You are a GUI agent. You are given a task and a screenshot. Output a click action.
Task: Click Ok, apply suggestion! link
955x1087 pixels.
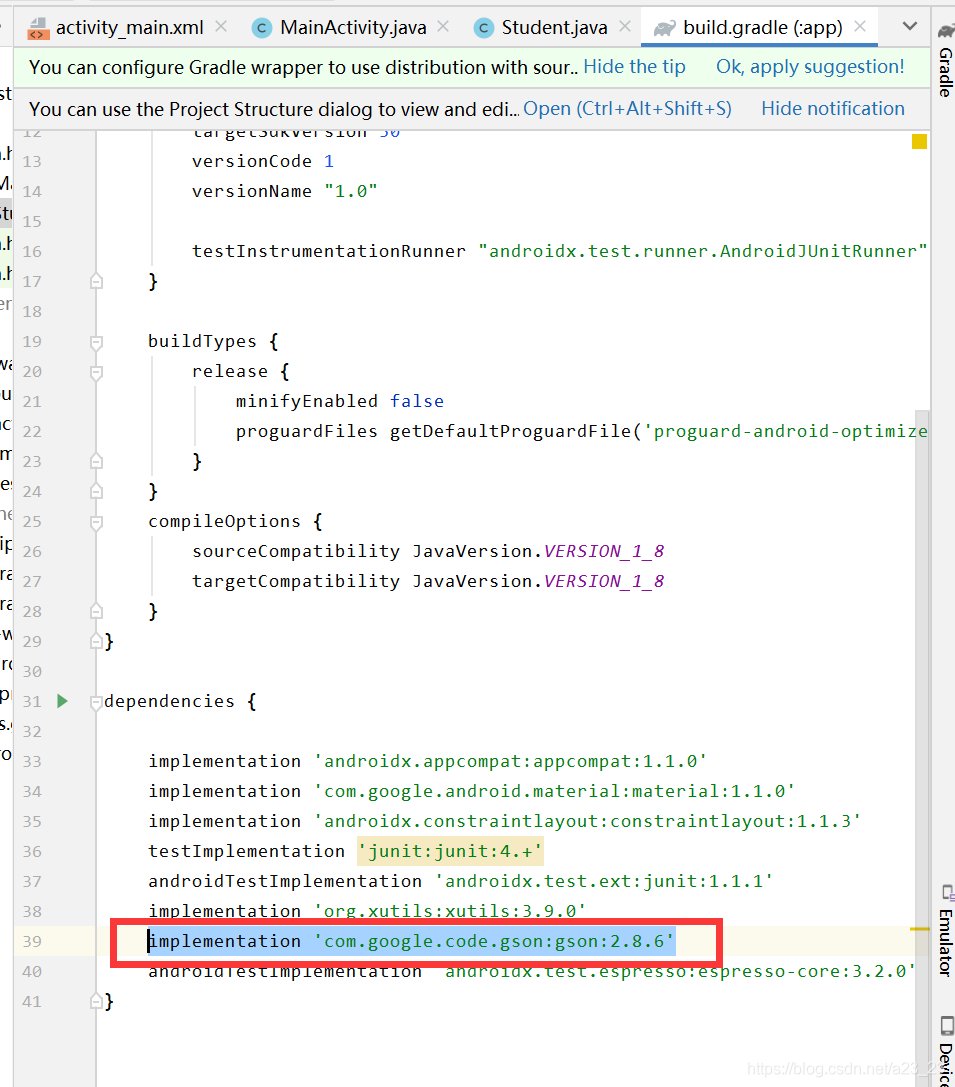(810, 67)
